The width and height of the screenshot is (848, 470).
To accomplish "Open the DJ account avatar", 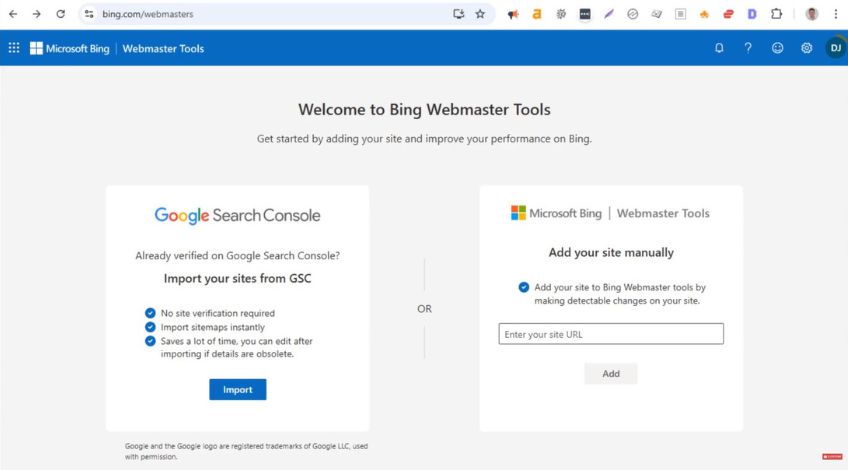I will click(836, 48).
